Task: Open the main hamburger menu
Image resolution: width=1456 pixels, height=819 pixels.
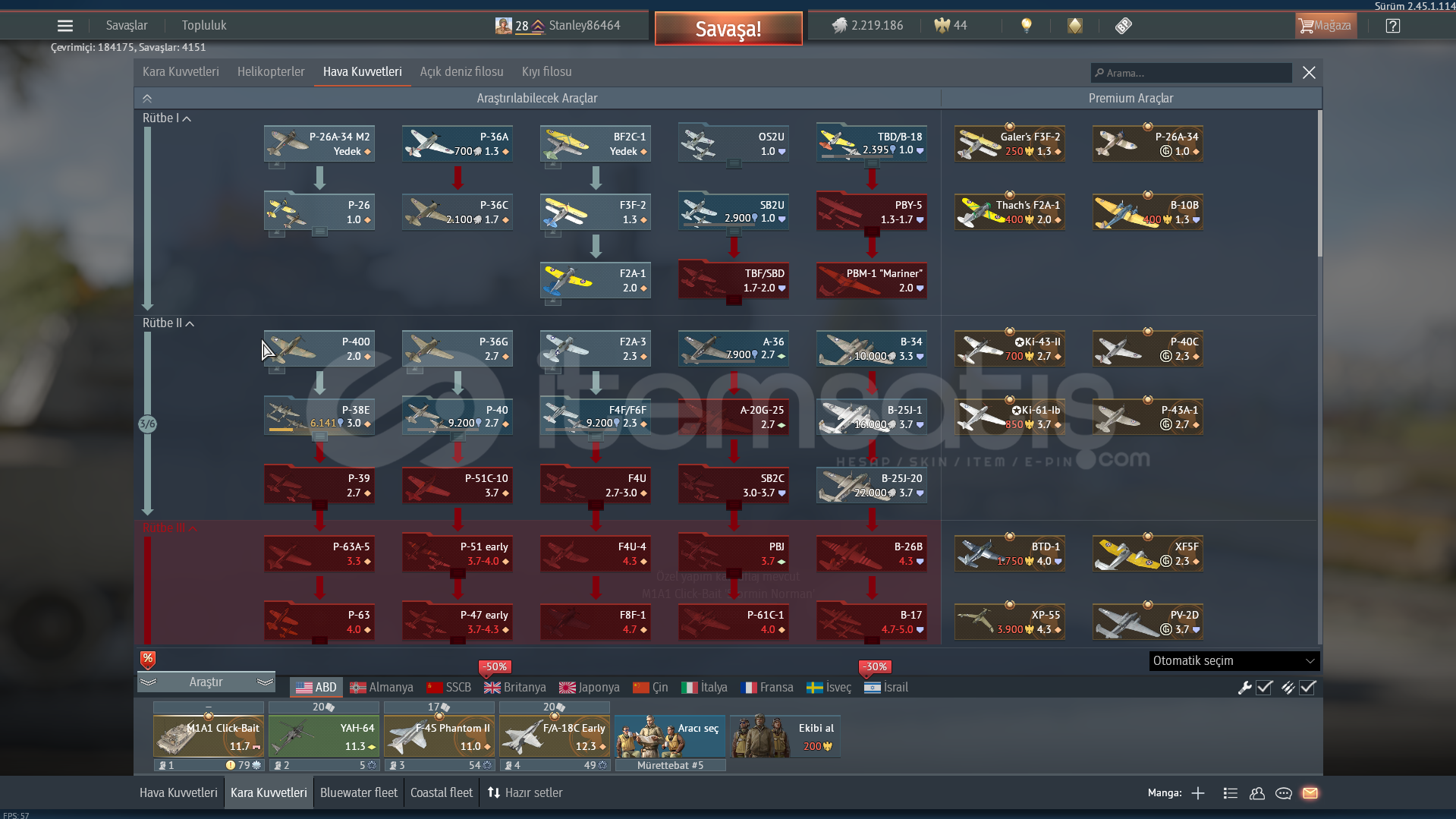Action: pos(65,26)
